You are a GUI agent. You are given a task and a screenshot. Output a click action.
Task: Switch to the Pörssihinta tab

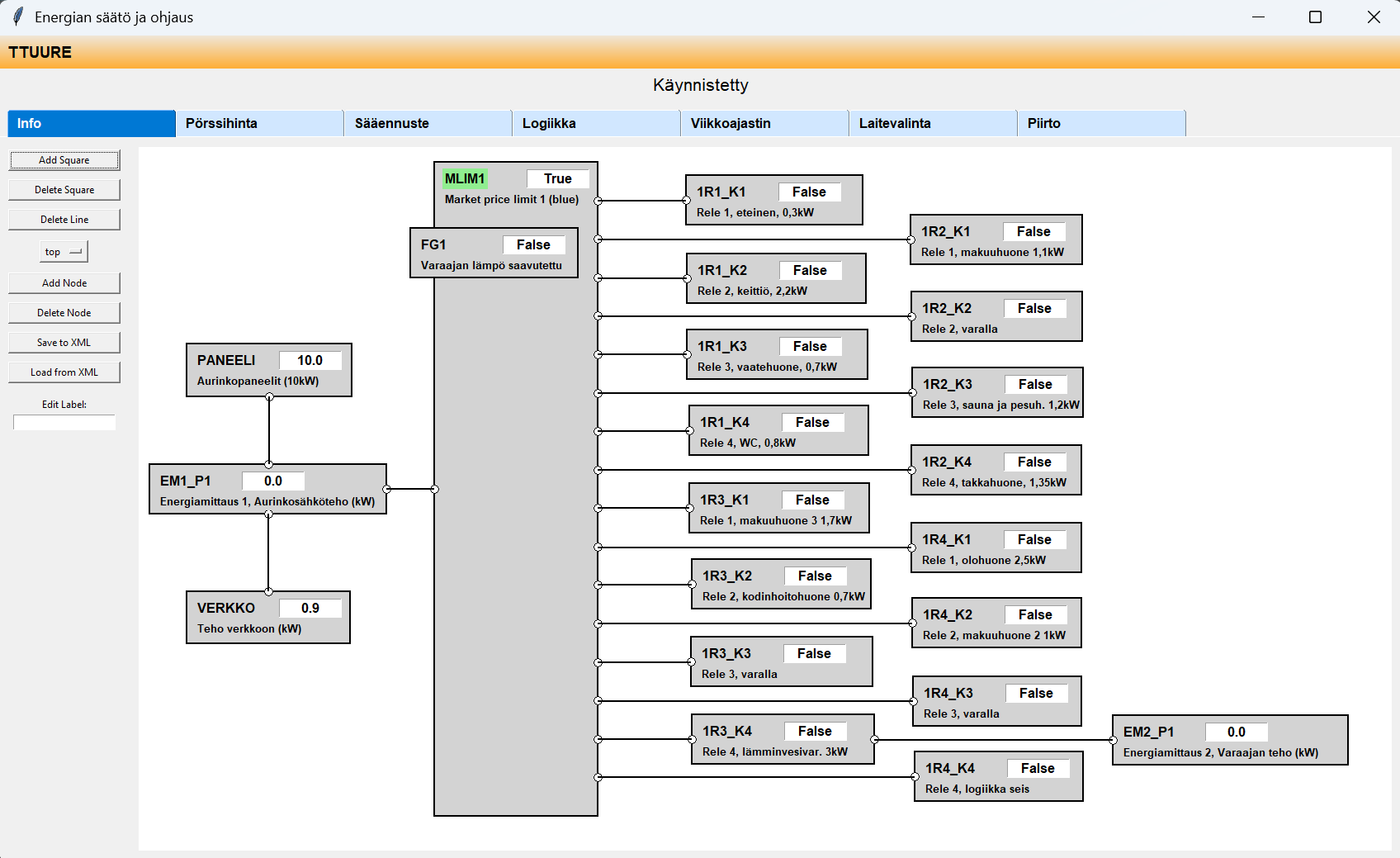click(259, 123)
